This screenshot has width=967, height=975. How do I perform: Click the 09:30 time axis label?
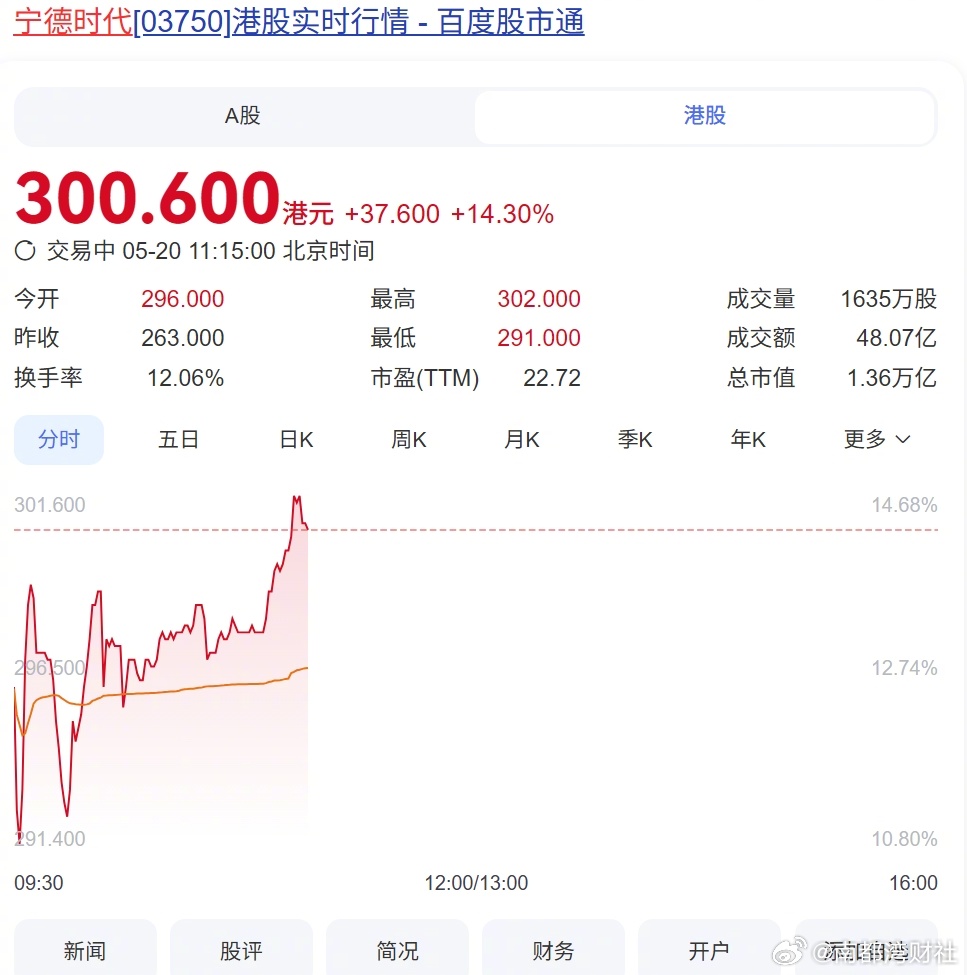pos(39,883)
